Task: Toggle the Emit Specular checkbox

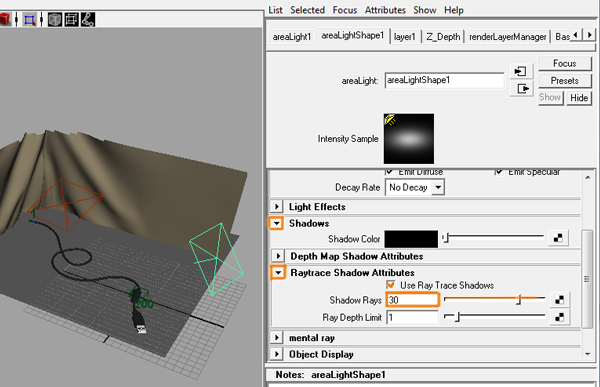Action: coord(499,171)
